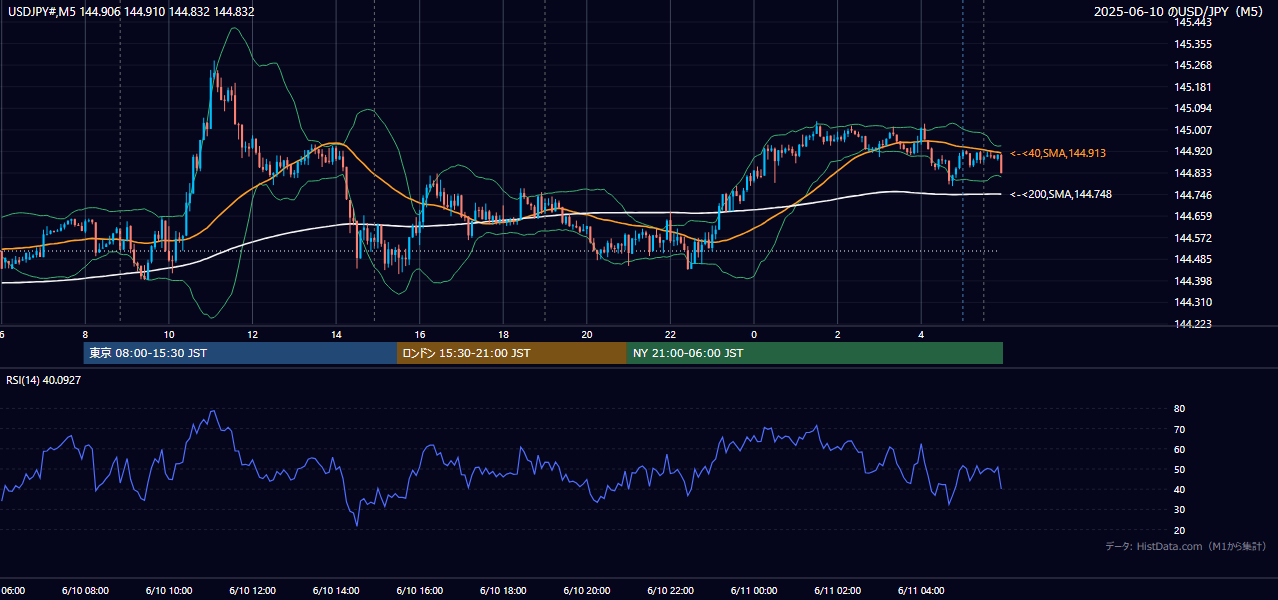
Task: Click the 6/10 10:00 bottom time label
Action: pos(168,590)
